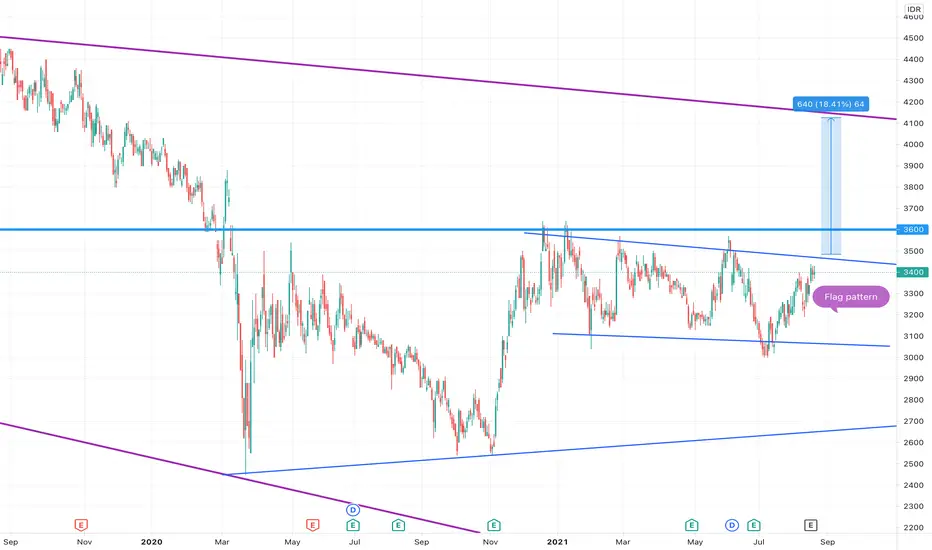Open the blue dividend marker before Jul 2021
The width and height of the screenshot is (932, 550).
732,525
